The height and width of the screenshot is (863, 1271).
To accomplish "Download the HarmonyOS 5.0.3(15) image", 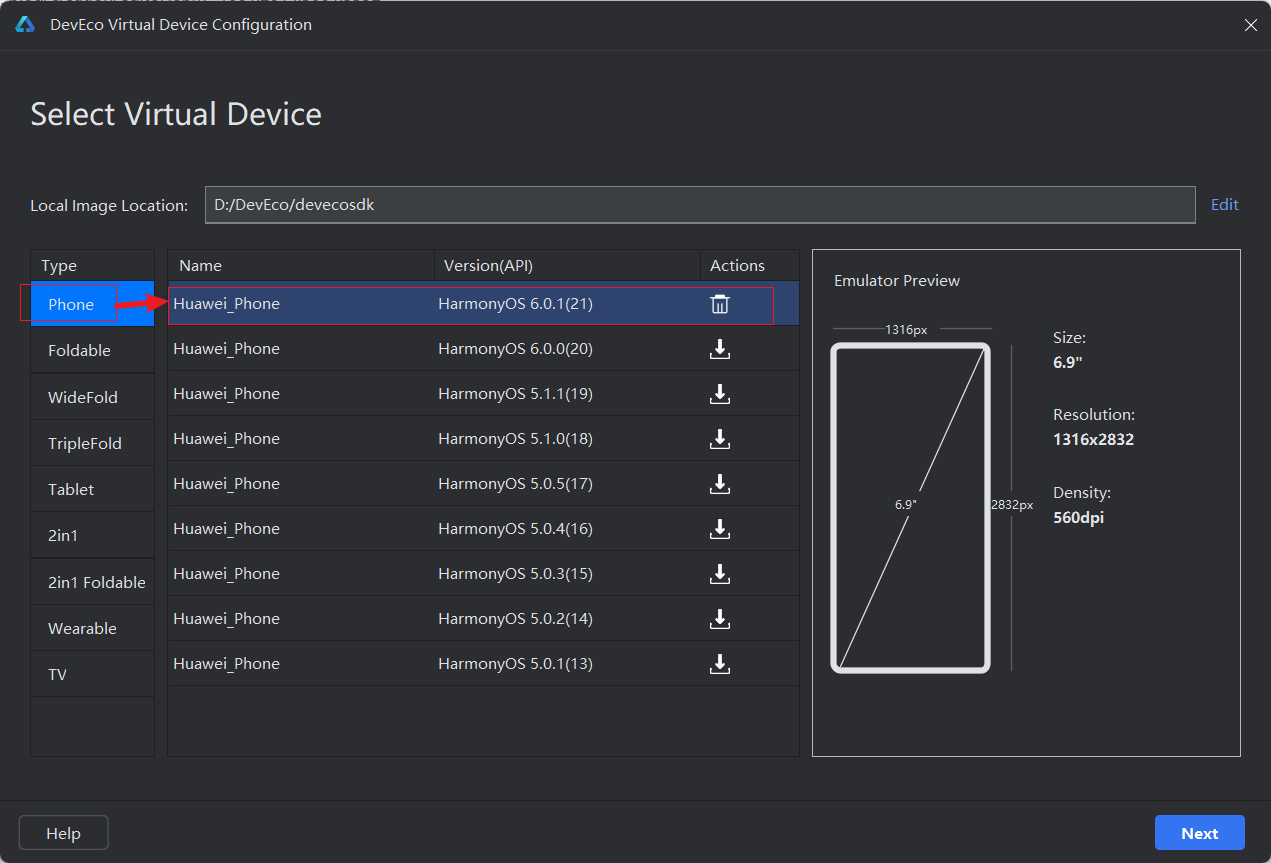I will [719, 574].
